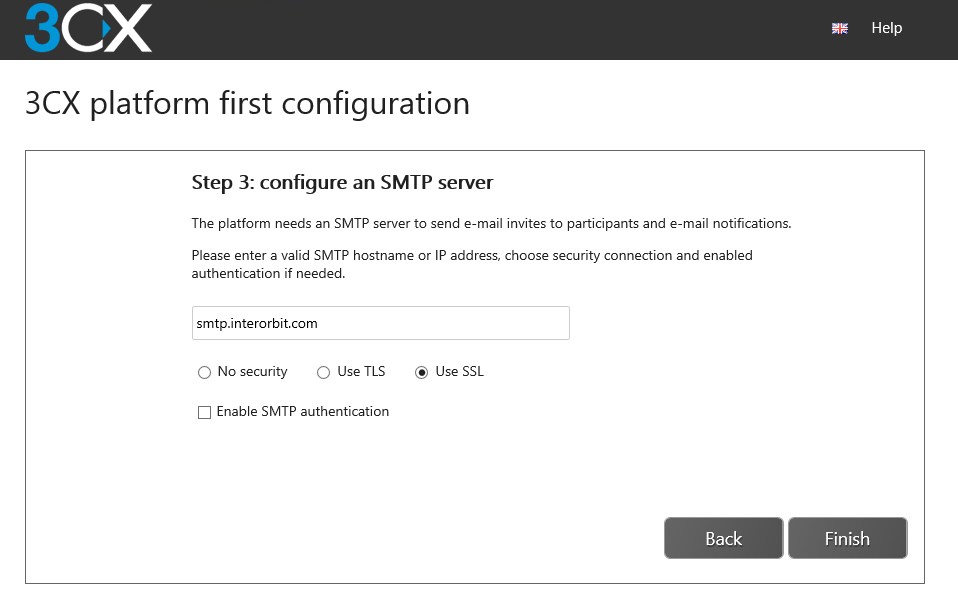Screen dimensions: 958x608
Task: Click the 'Step 3: configure an SMTP server' heading
Action: click(342, 183)
